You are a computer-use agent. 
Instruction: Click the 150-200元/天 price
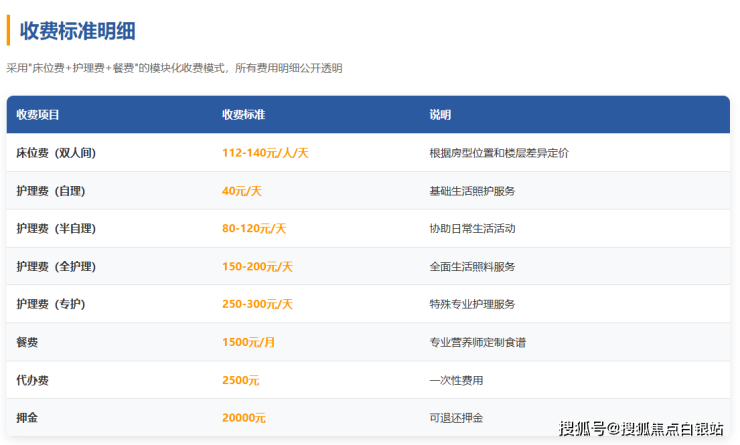(257, 267)
